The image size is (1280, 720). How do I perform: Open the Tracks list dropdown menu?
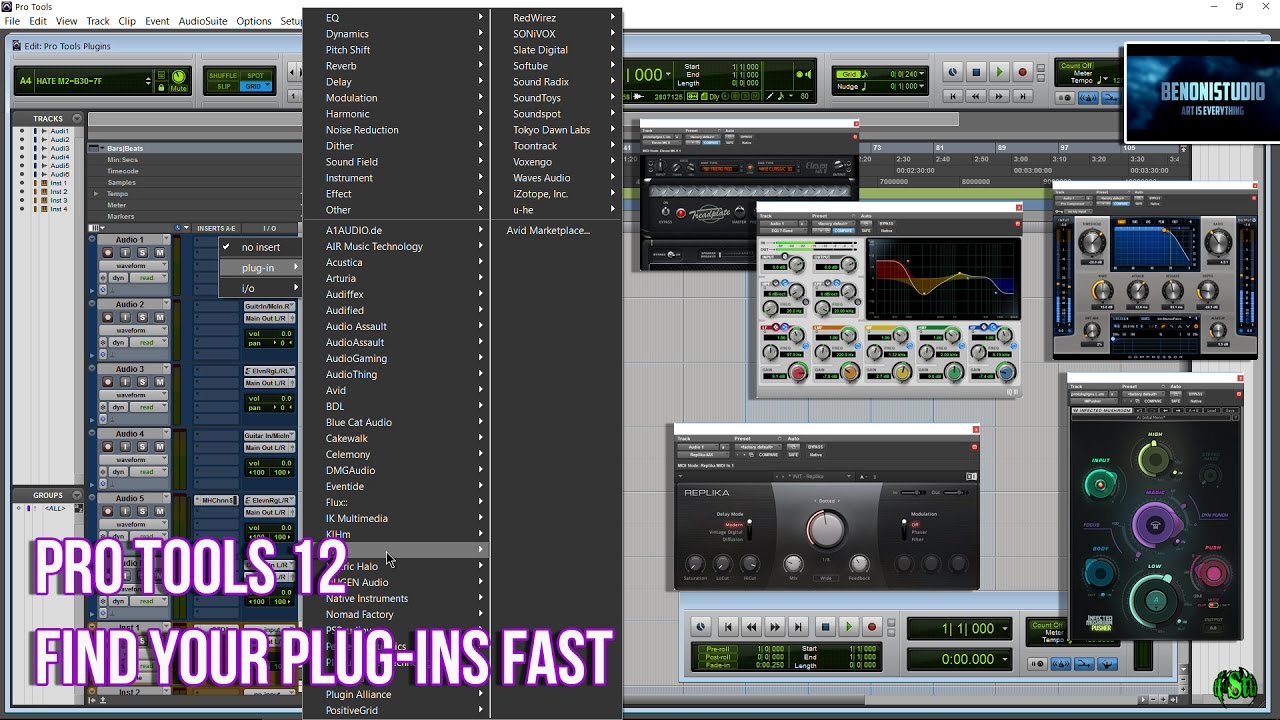(77, 119)
